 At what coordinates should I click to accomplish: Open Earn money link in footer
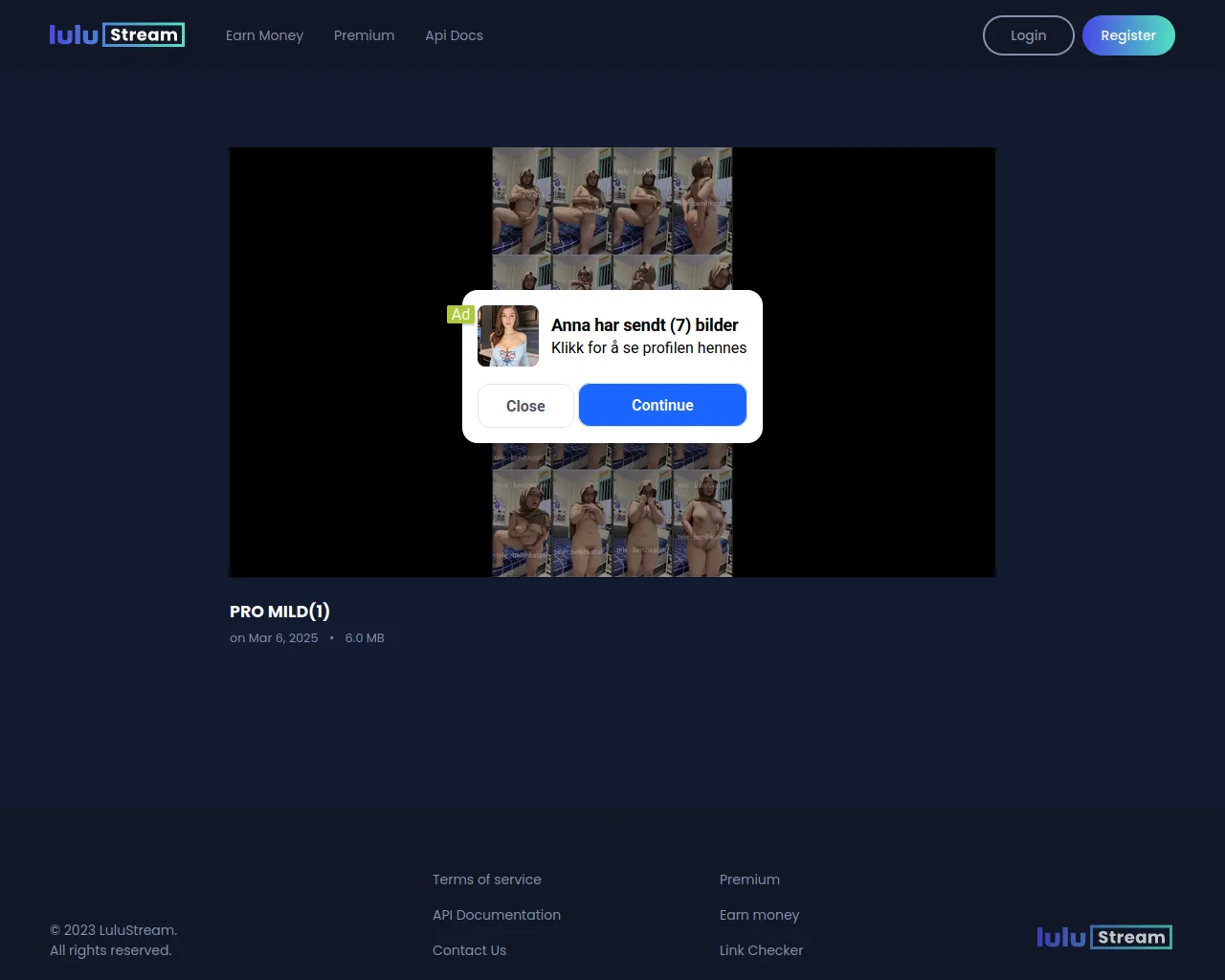click(759, 915)
